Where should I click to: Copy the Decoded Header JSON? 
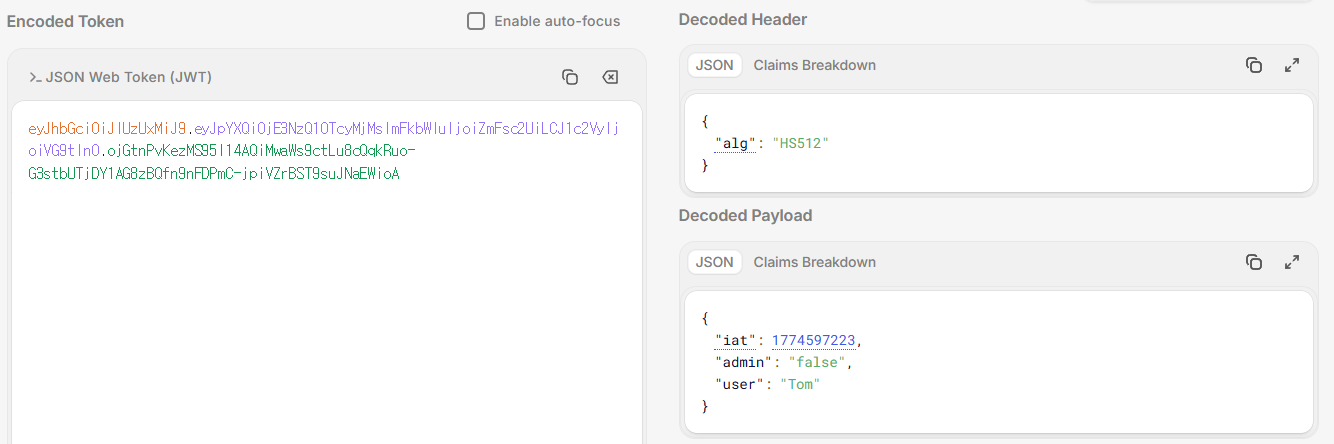[x=1253, y=65]
